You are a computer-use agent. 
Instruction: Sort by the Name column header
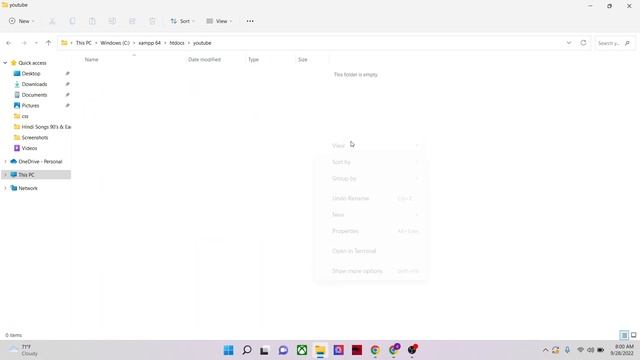point(91,60)
